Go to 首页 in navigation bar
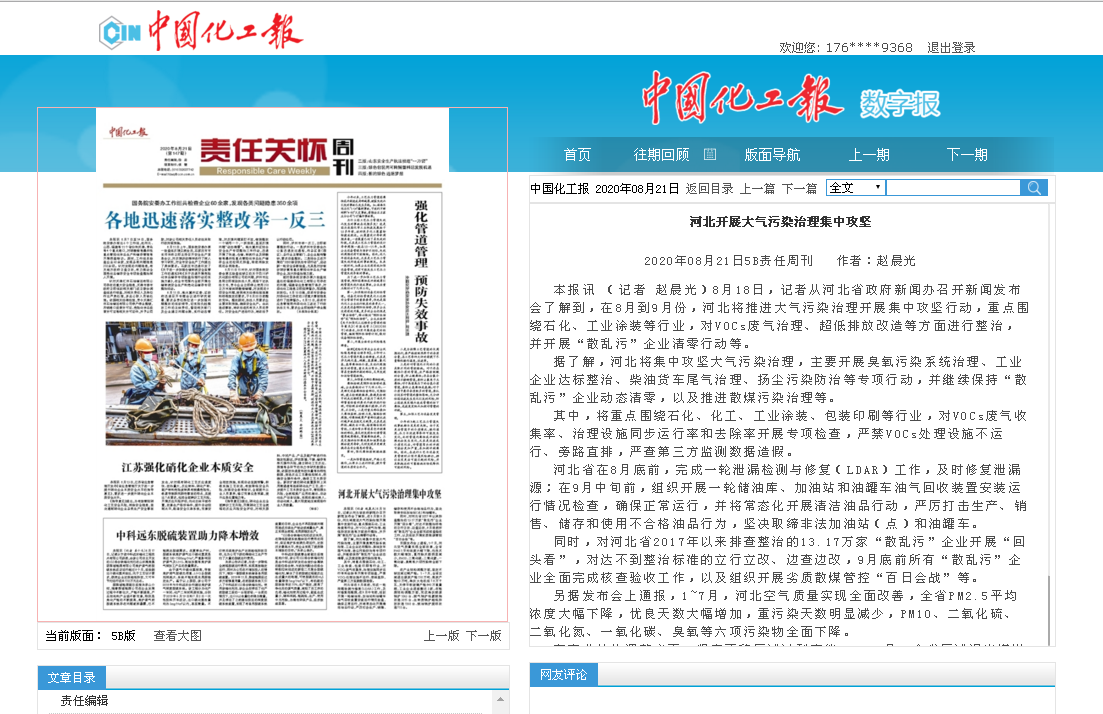The width and height of the screenshot is (1103, 714). pos(577,155)
